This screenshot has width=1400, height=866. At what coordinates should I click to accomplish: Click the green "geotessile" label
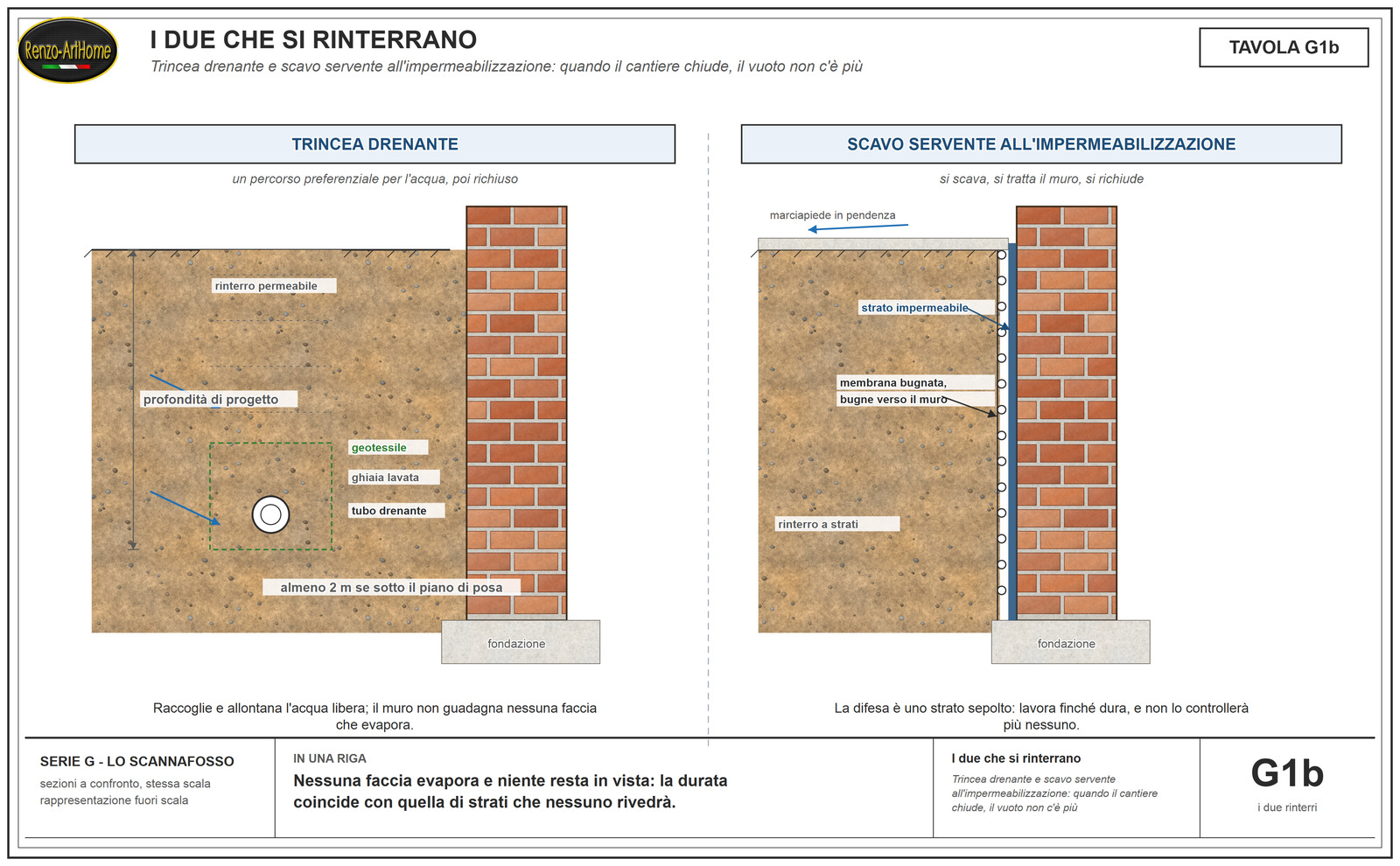click(x=388, y=448)
